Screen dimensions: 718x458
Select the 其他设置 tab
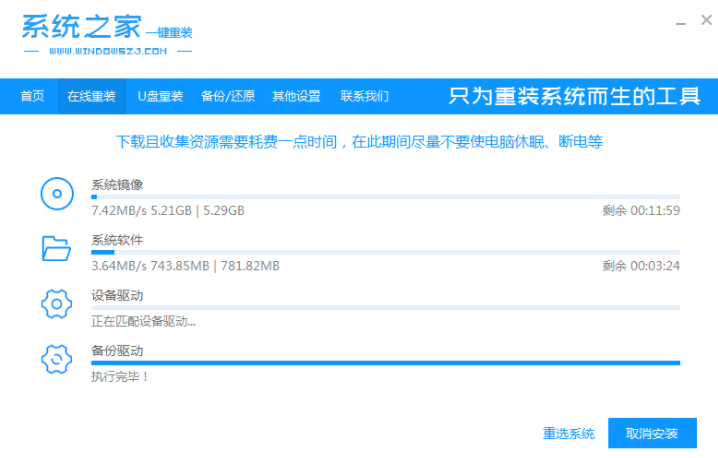coord(297,97)
